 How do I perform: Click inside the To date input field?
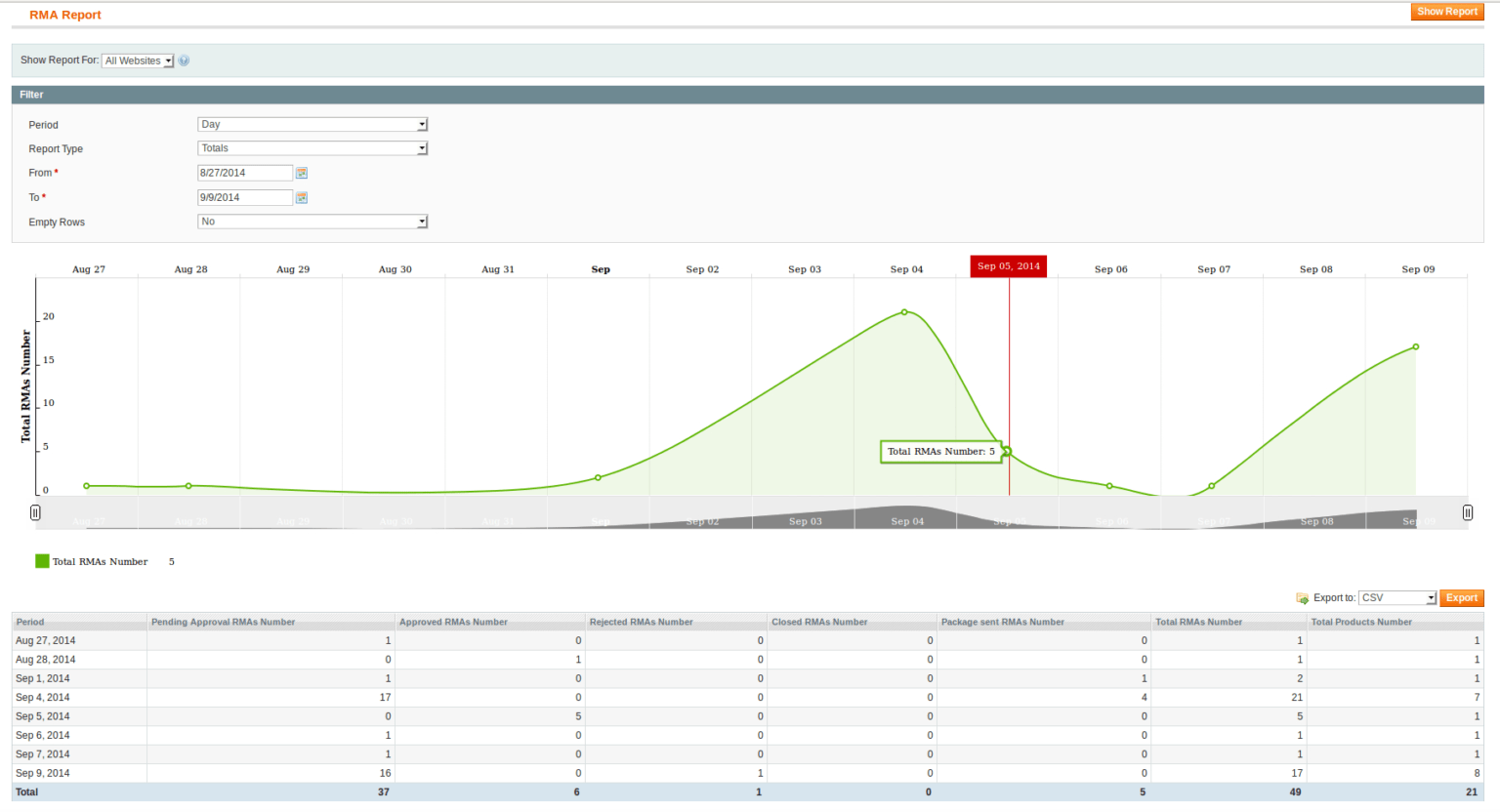click(244, 197)
